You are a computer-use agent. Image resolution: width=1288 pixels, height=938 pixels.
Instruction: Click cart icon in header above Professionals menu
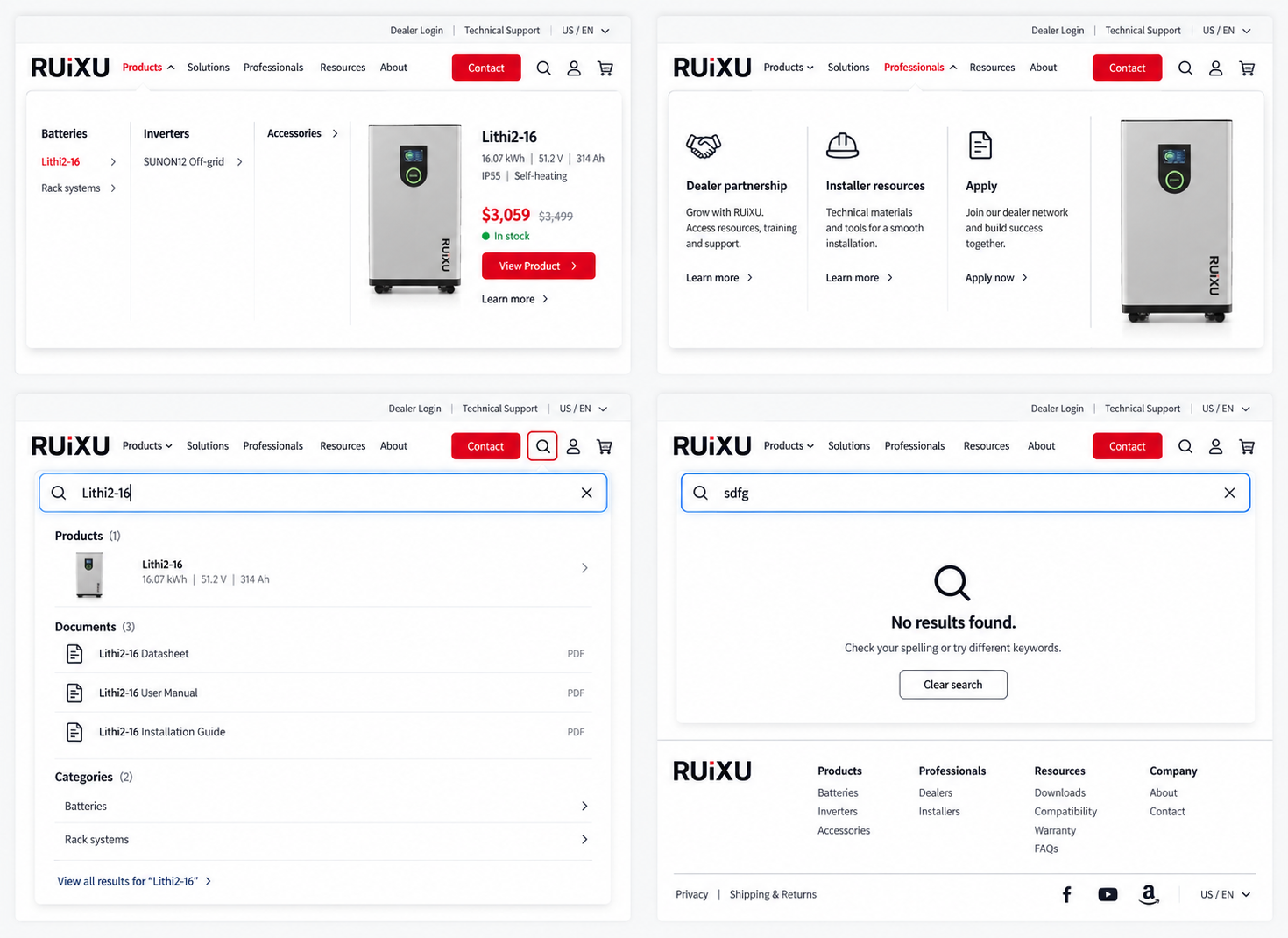point(1247,68)
